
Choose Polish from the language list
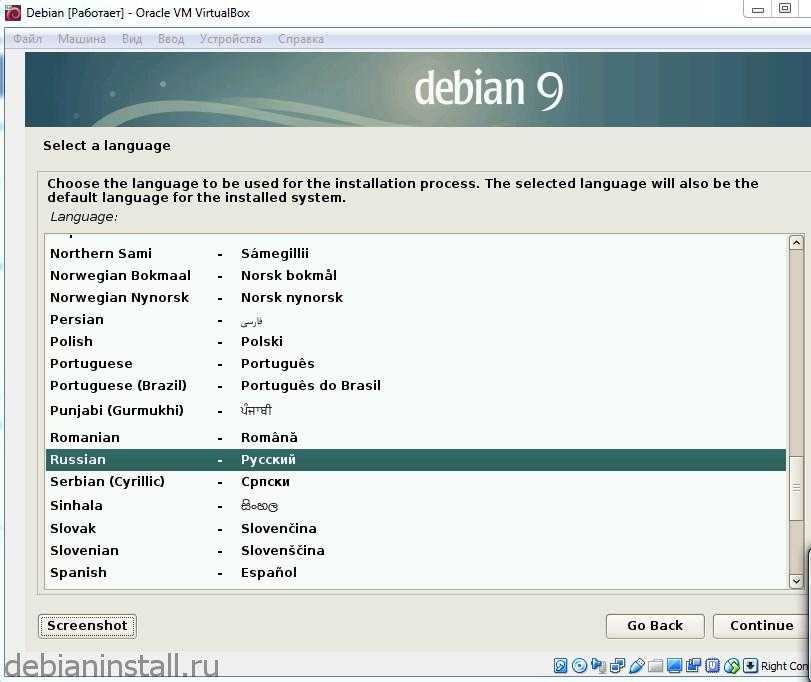click(71, 342)
